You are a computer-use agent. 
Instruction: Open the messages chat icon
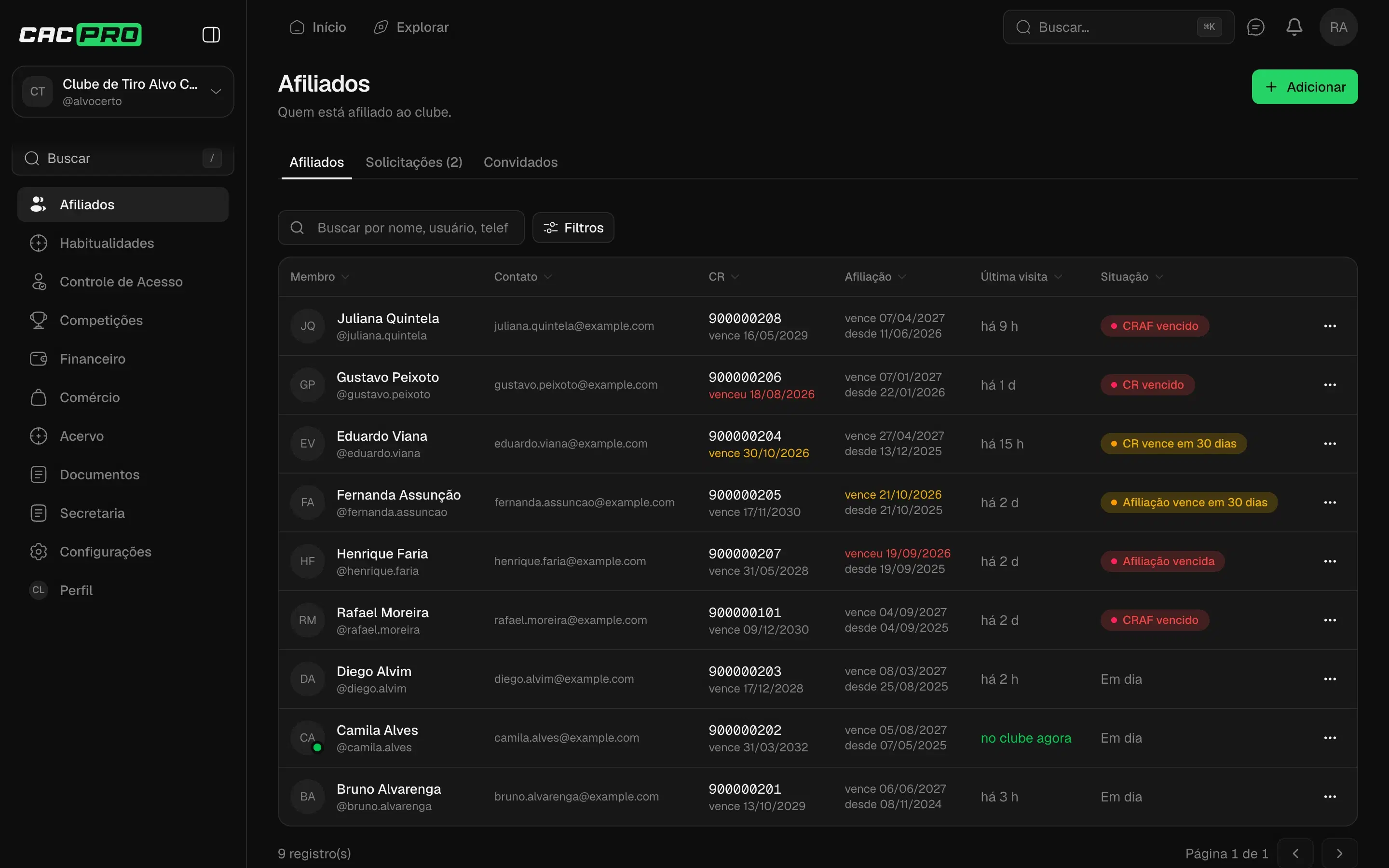(x=1255, y=27)
